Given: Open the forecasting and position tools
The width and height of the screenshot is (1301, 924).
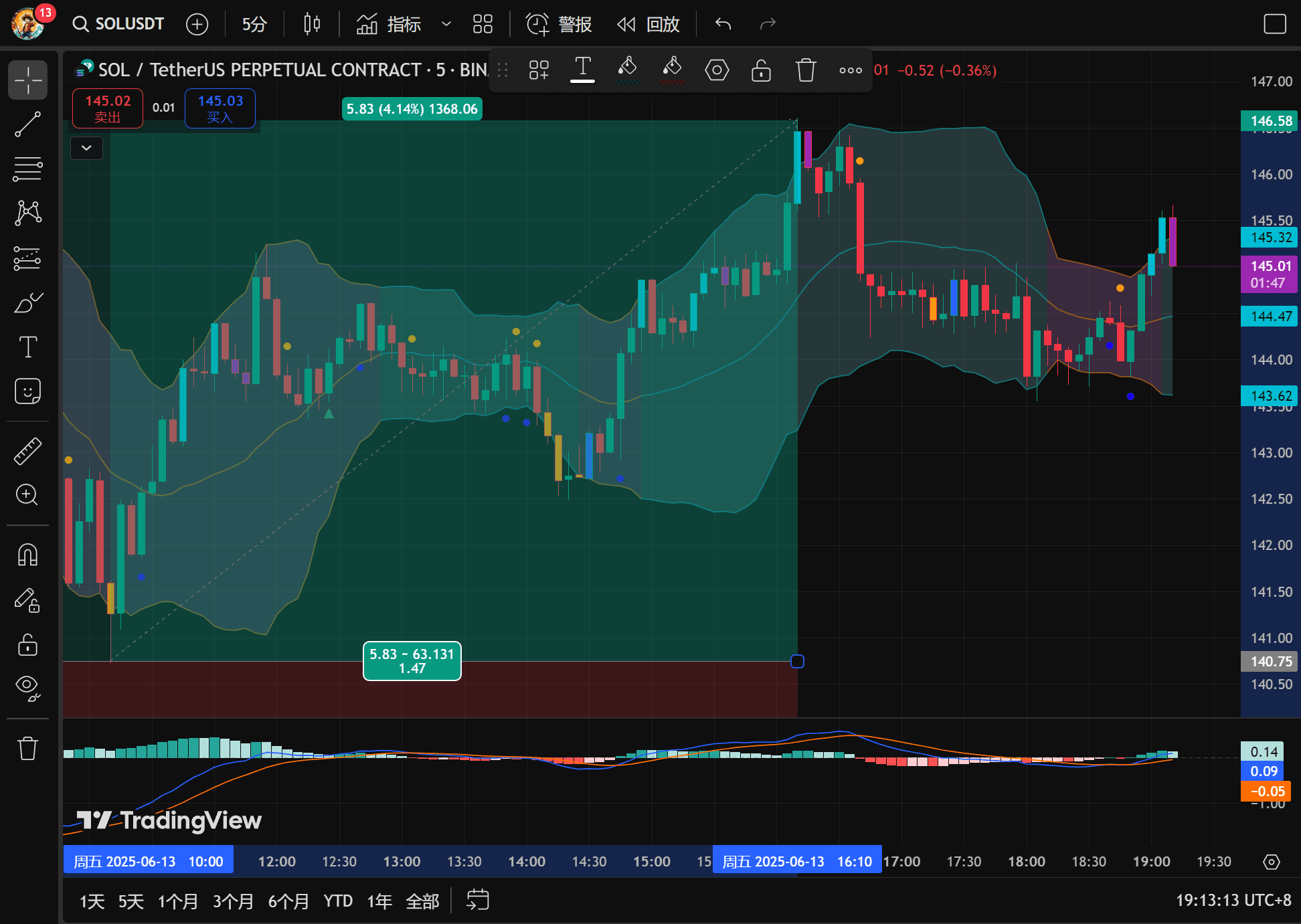Looking at the screenshot, I should coord(28,258).
